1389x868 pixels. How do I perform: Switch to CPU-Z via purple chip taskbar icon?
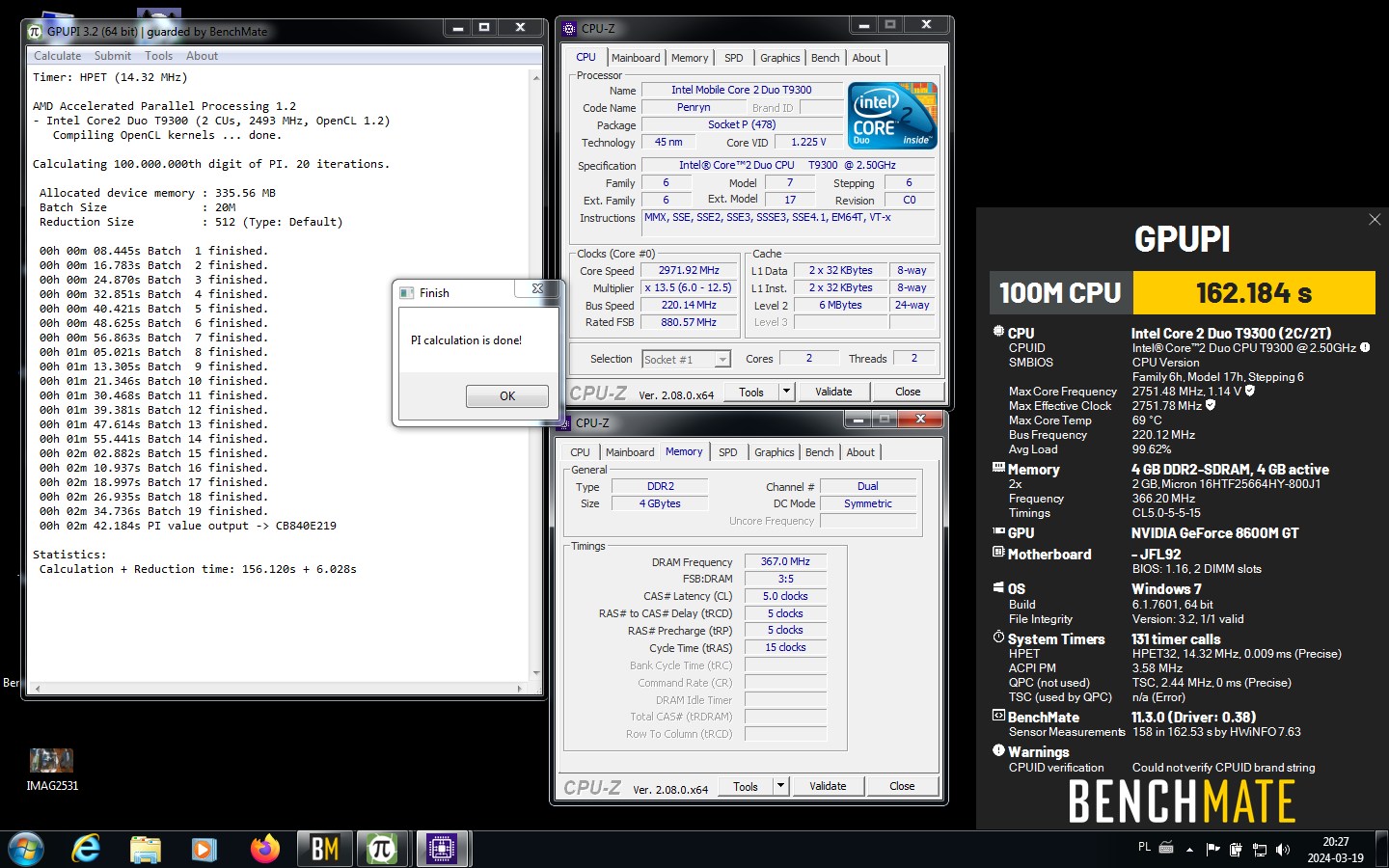442,849
